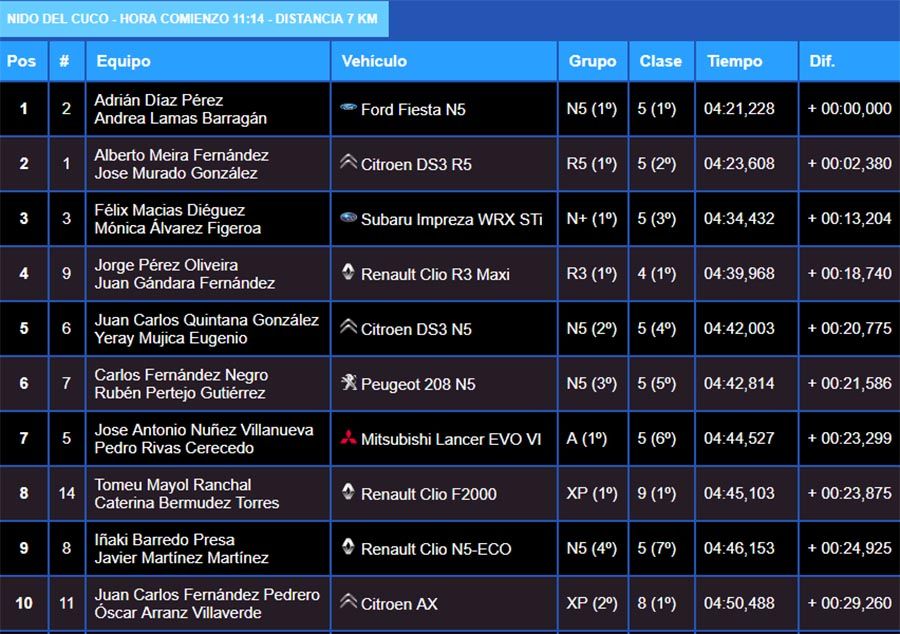Select the Nido del Cuco stage title tab
The width and height of the screenshot is (900, 634).
(193, 18)
